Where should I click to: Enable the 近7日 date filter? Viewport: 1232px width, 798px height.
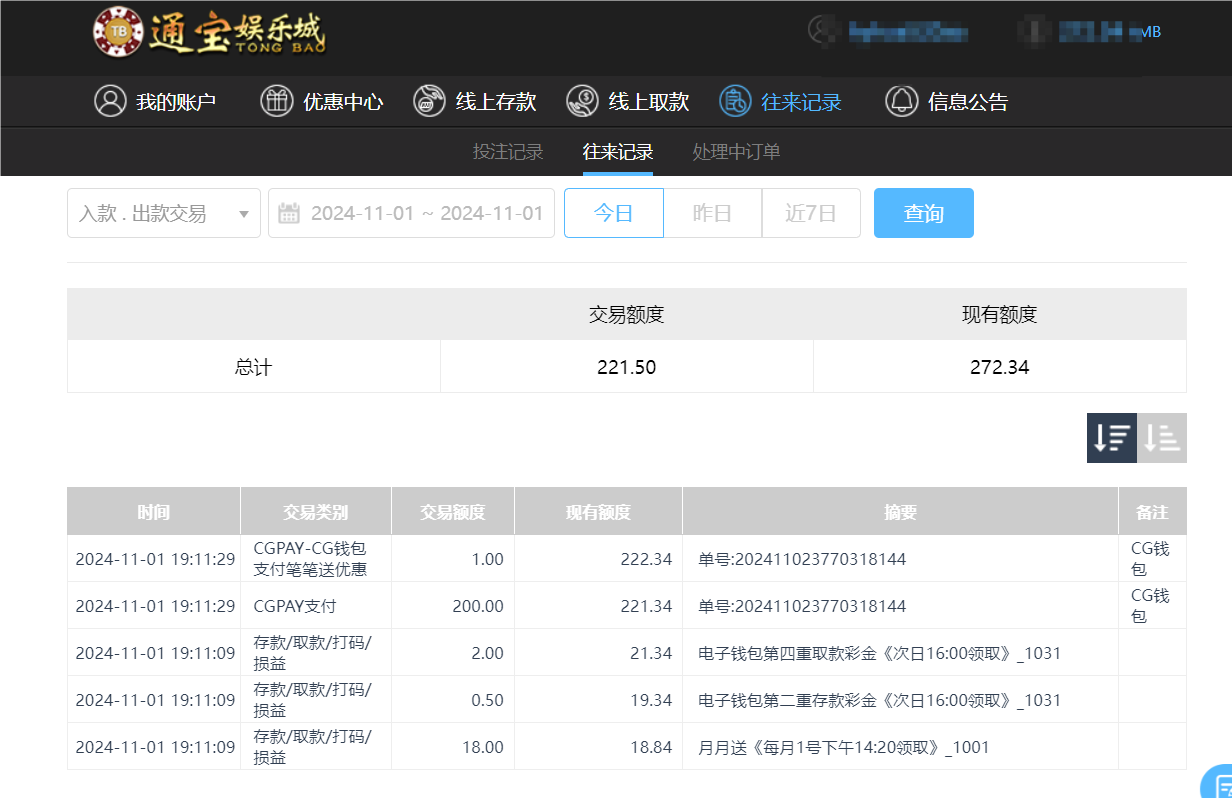[x=811, y=212]
